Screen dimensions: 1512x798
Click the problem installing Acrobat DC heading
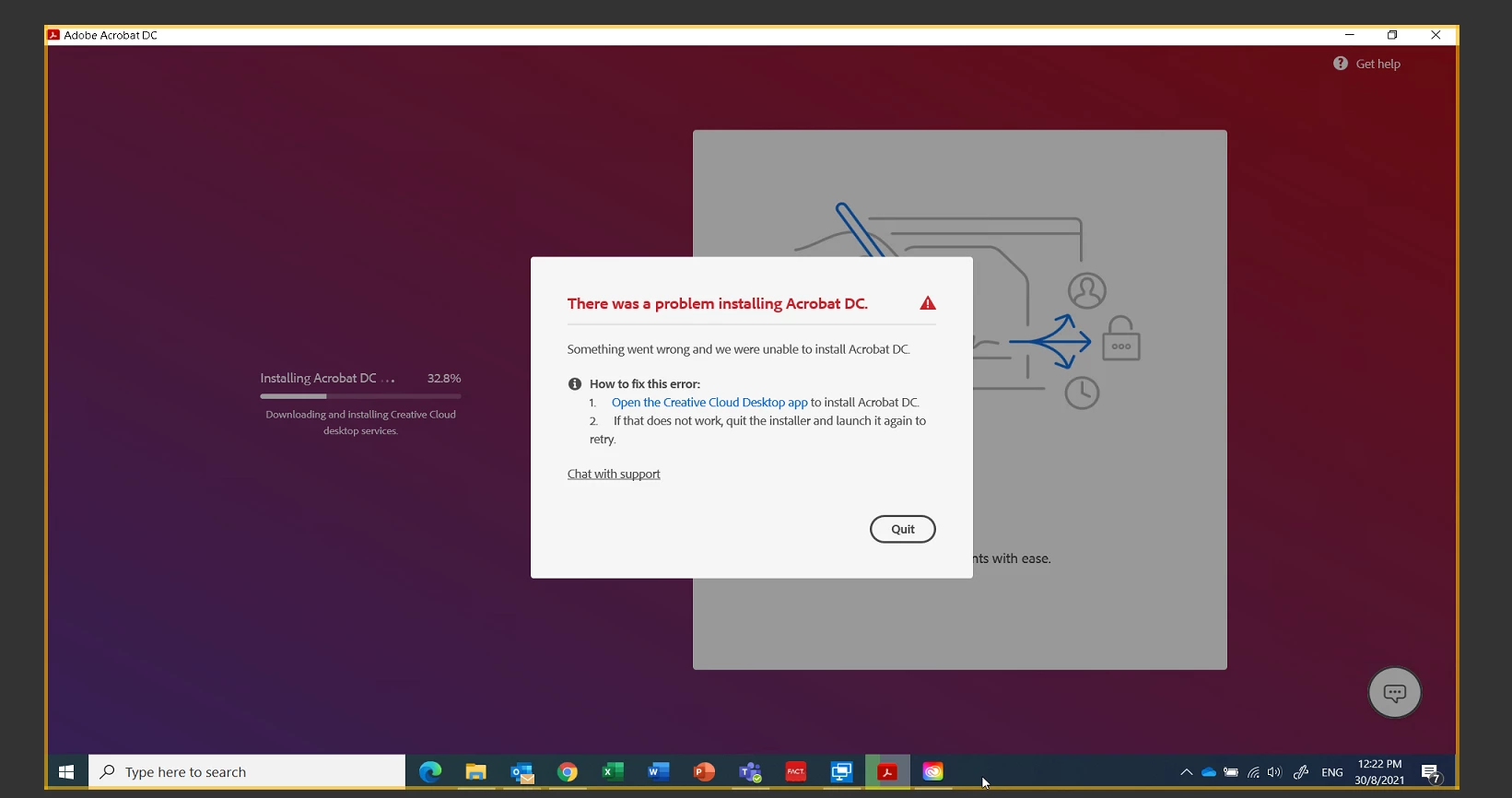click(x=718, y=304)
